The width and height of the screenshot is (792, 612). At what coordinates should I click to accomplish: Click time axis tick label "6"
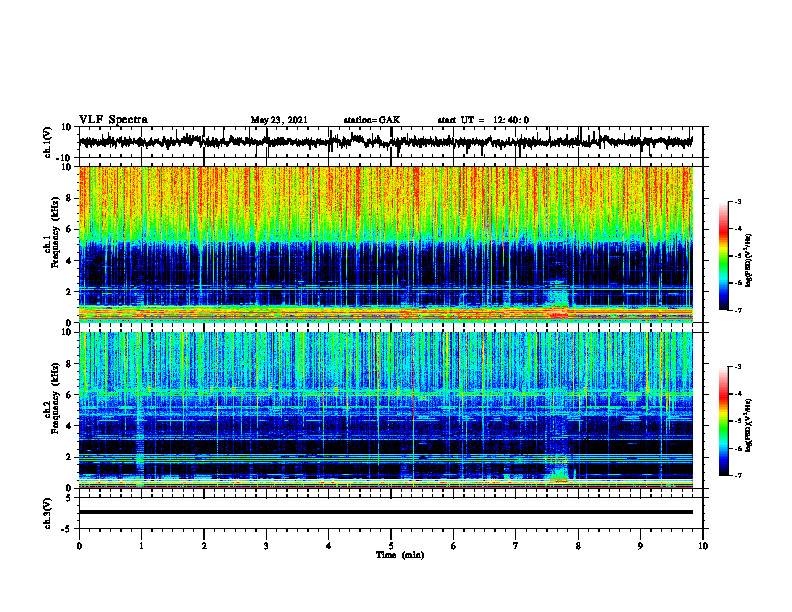point(454,546)
